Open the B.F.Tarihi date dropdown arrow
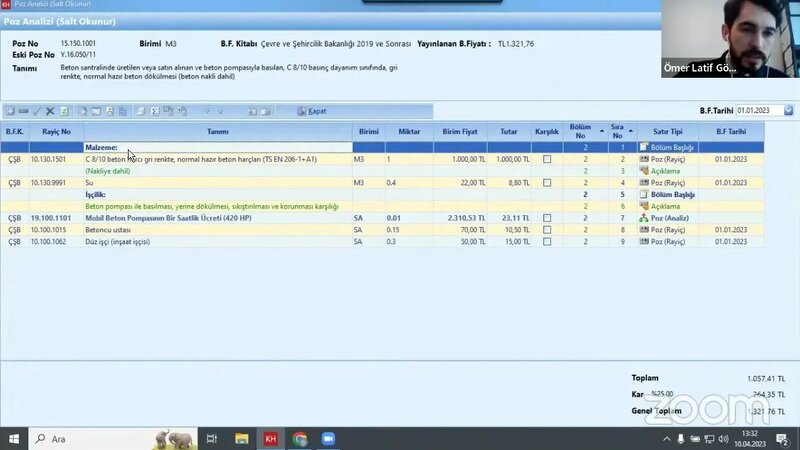 click(x=789, y=110)
